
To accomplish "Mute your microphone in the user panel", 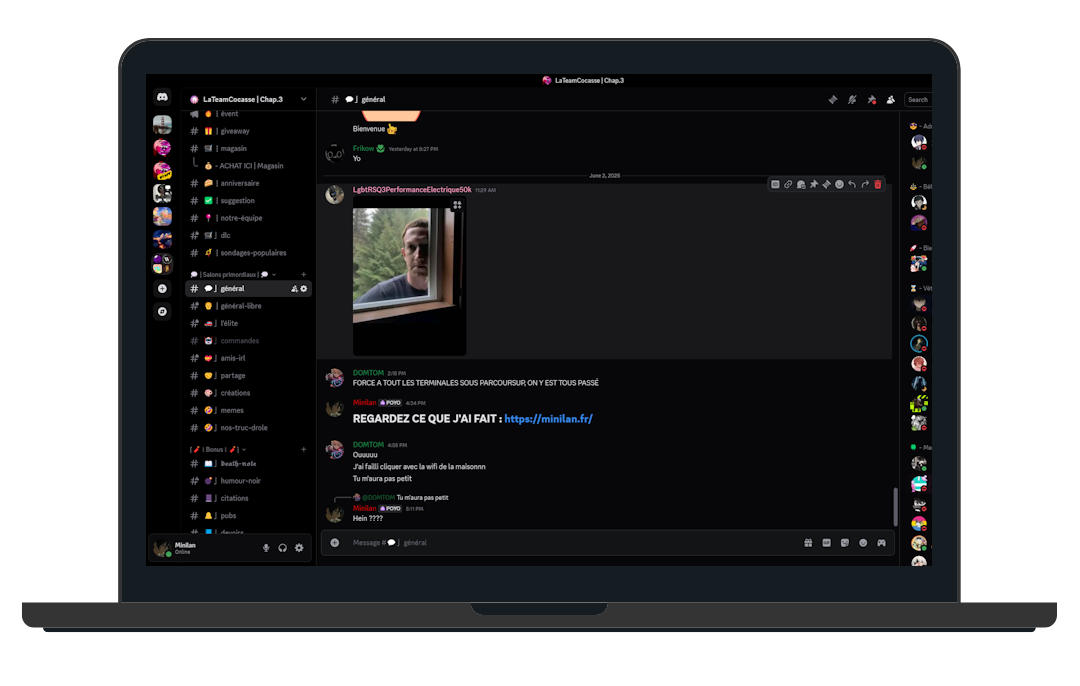I will coord(265,547).
